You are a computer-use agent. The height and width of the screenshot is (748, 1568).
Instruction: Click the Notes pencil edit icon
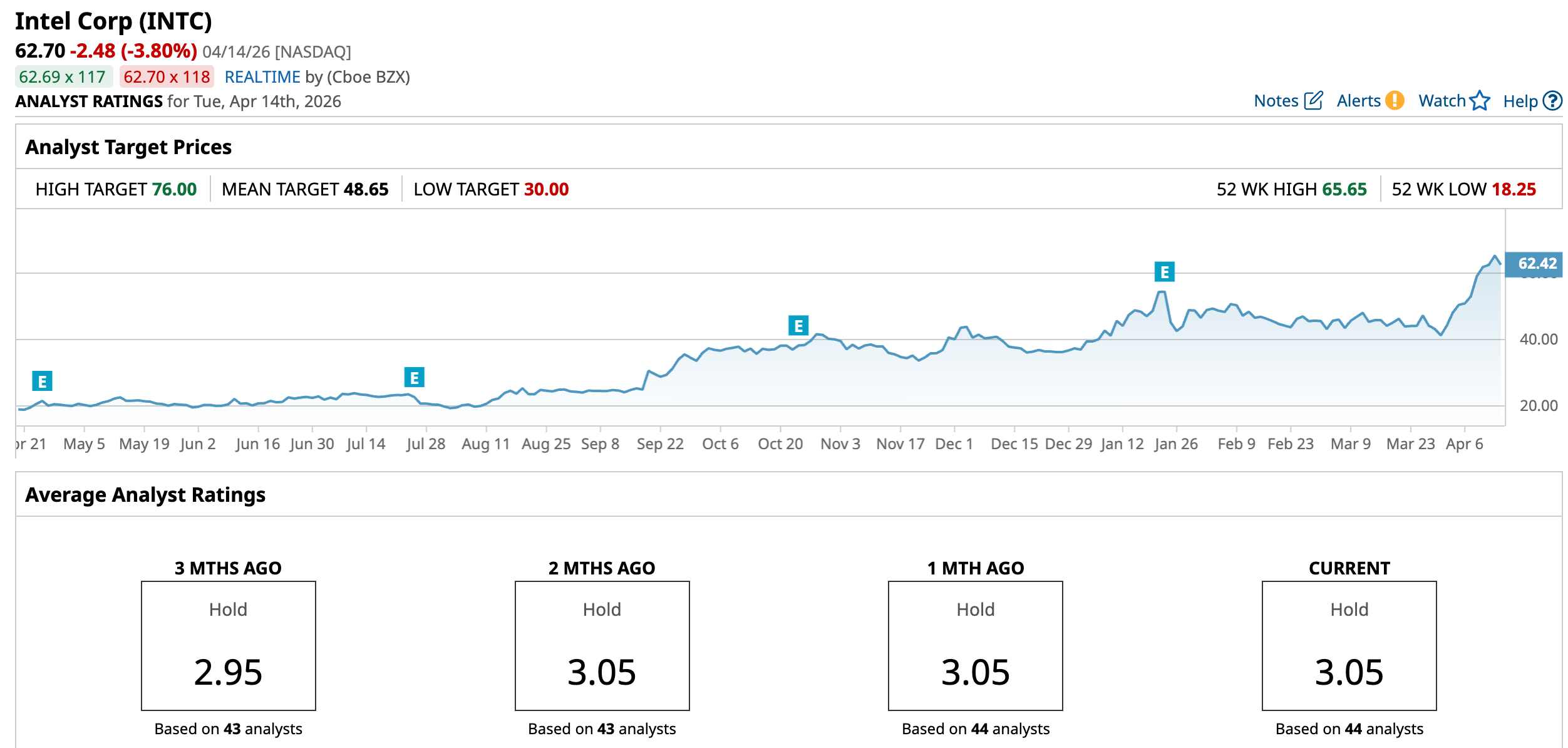coord(1313,101)
